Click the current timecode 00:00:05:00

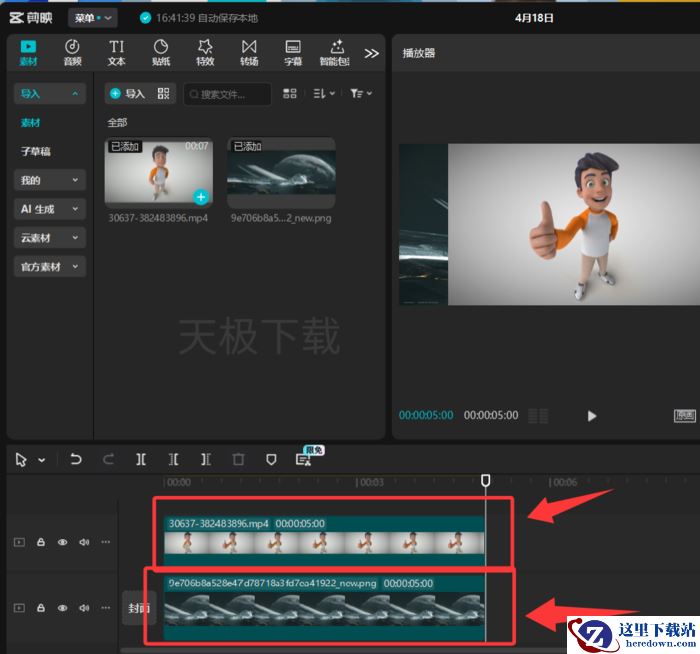click(x=426, y=415)
